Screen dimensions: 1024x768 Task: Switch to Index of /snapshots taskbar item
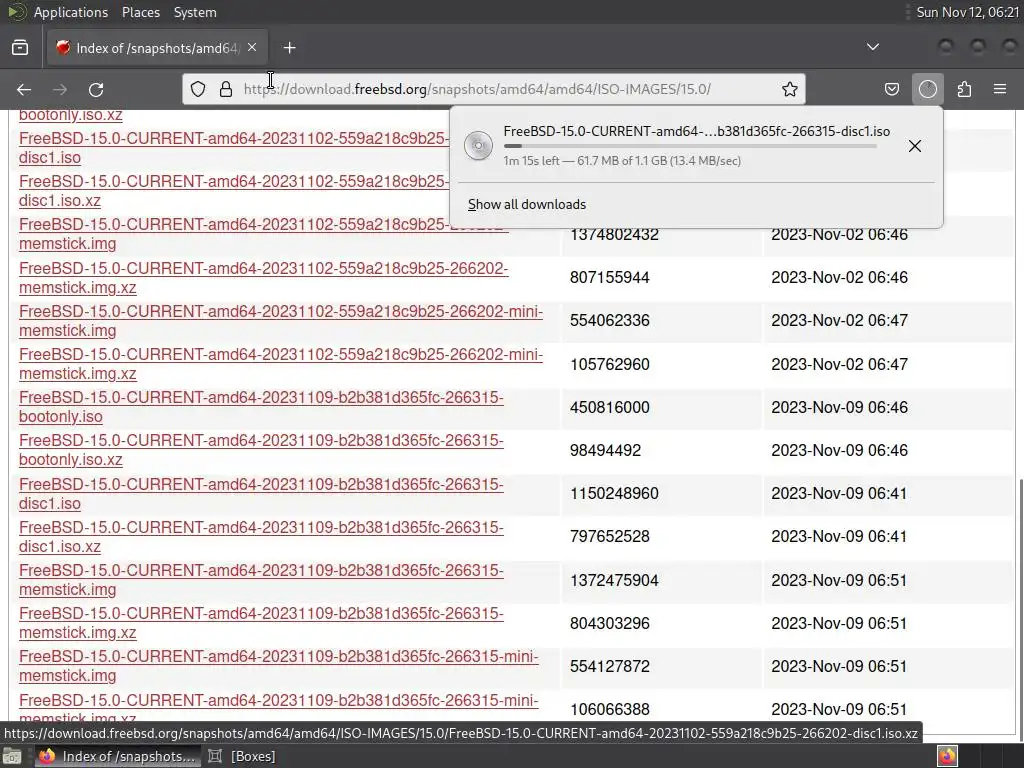click(116, 756)
